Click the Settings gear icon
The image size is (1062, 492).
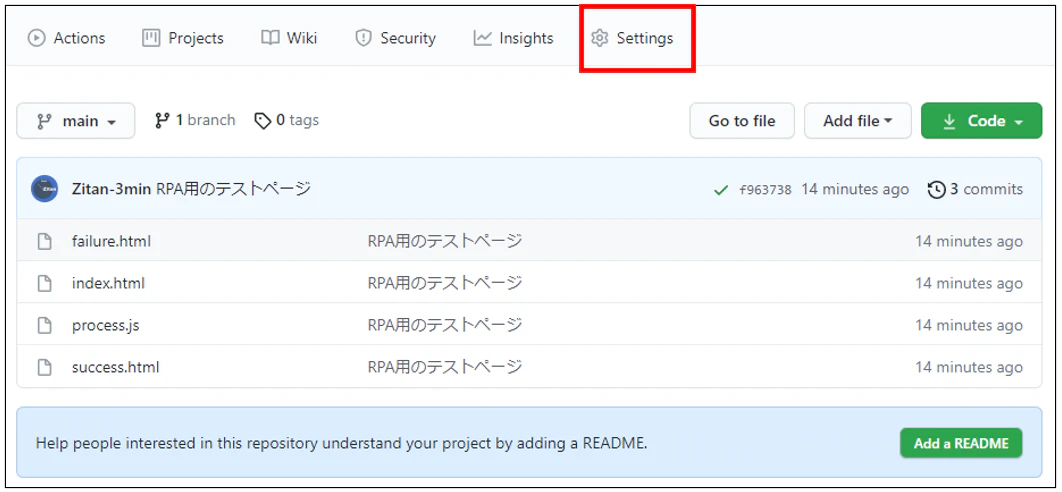pos(599,38)
